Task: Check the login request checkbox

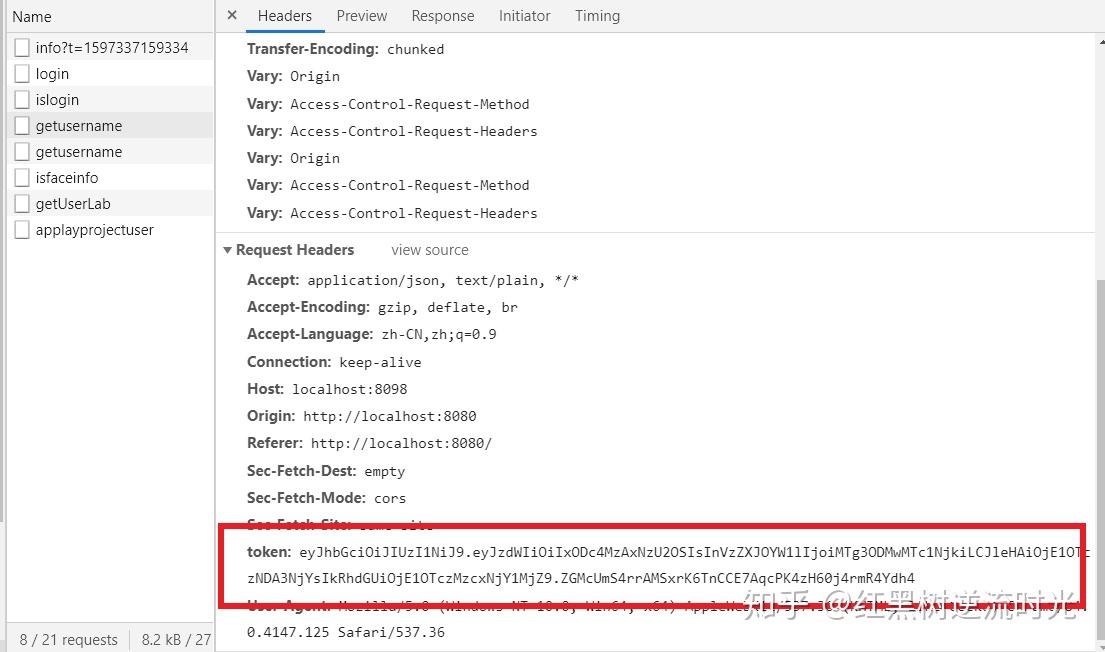Action: 21,73
